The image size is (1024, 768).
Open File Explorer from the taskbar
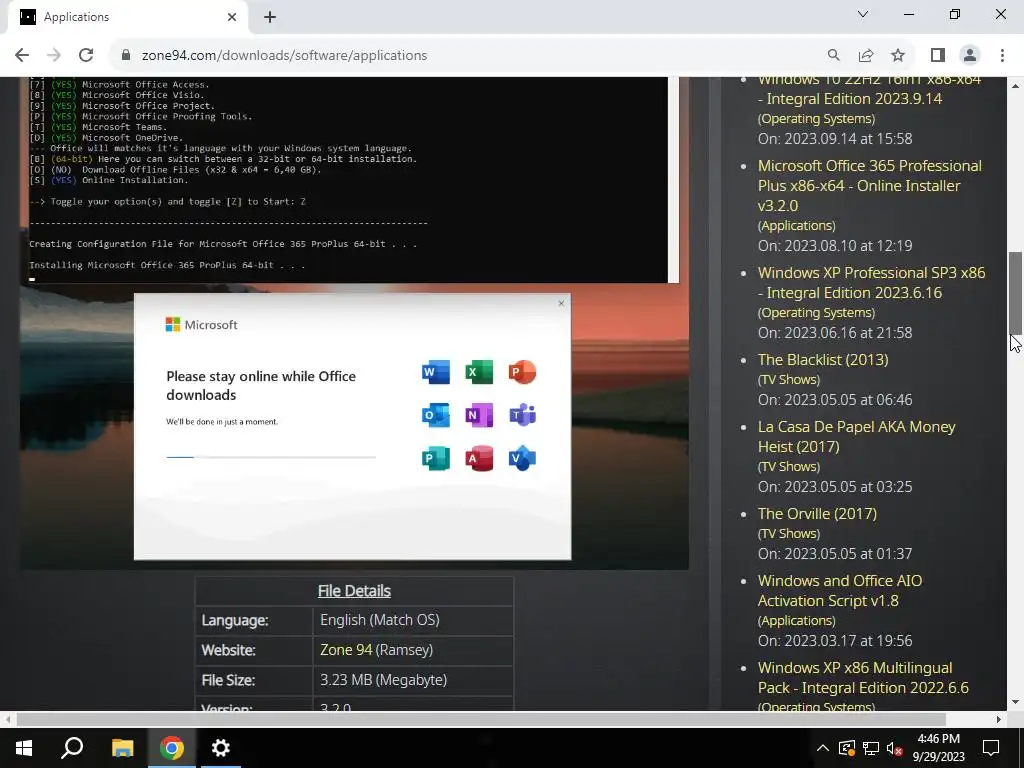pos(122,748)
